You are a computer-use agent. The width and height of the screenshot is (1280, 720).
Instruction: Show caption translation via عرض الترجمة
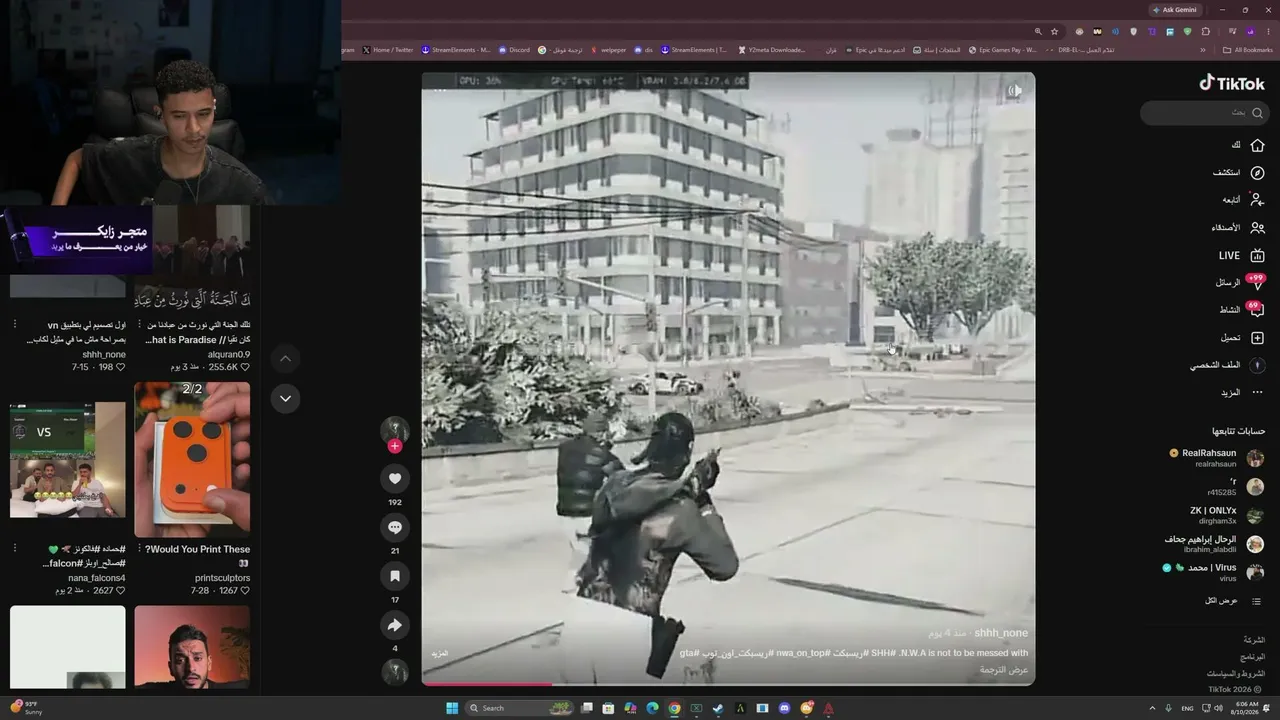(1004, 670)
